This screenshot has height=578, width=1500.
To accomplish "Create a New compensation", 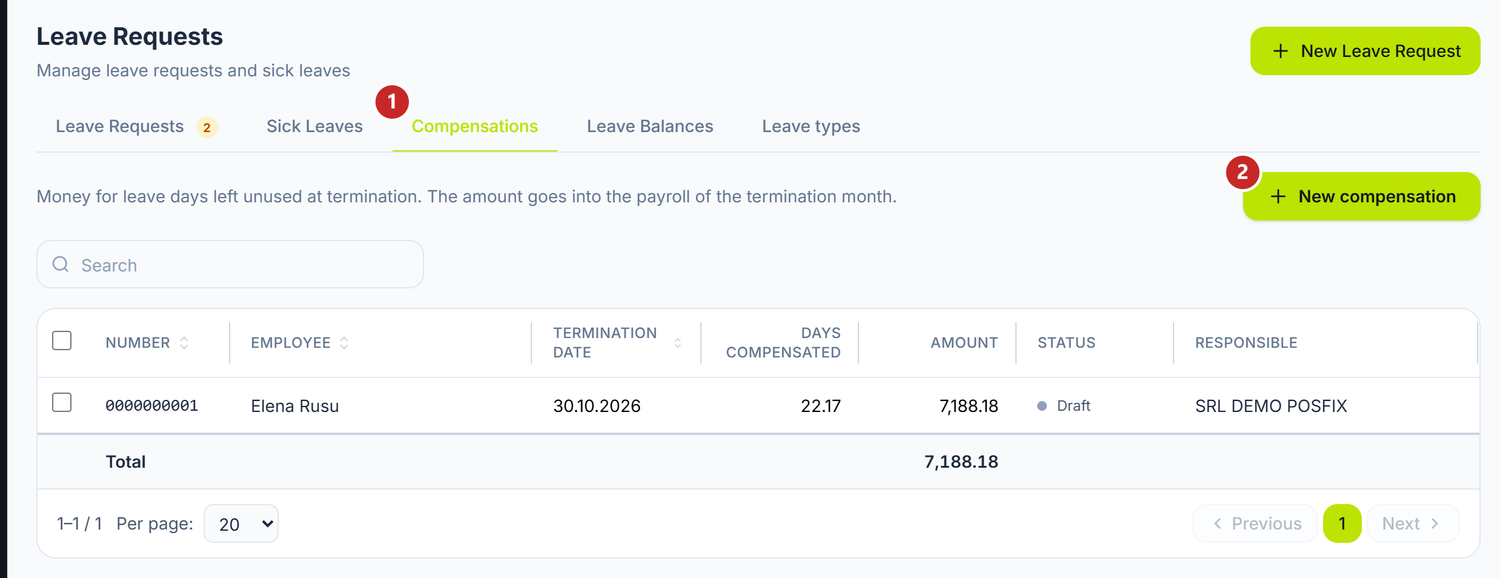I will click(1361, 197).
